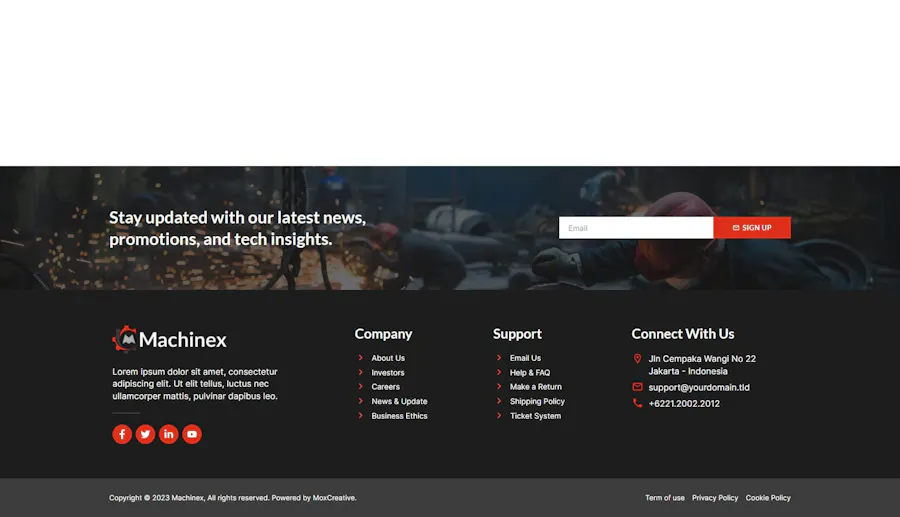This screenshot has height=517, width=900.
Task: Open the Help & FAQ link
Action: pos(530,372)
